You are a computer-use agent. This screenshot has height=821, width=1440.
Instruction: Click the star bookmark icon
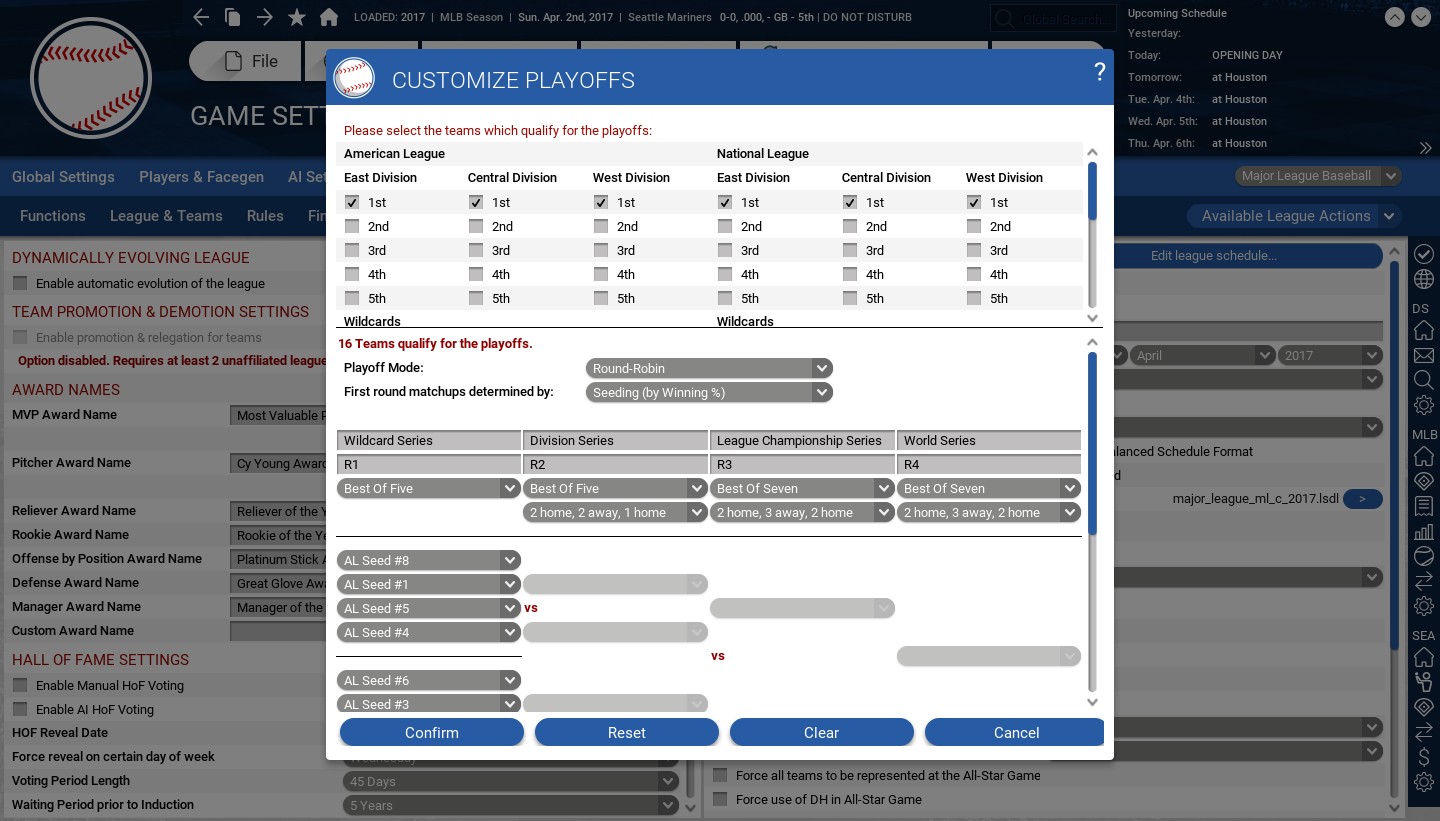297,17
